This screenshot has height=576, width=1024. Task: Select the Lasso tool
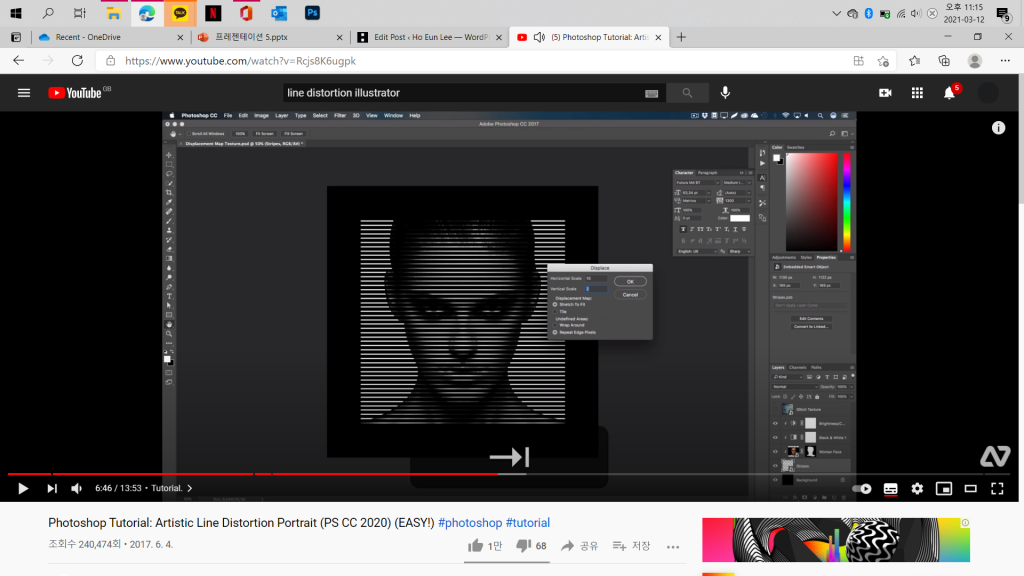pos(169,174)
